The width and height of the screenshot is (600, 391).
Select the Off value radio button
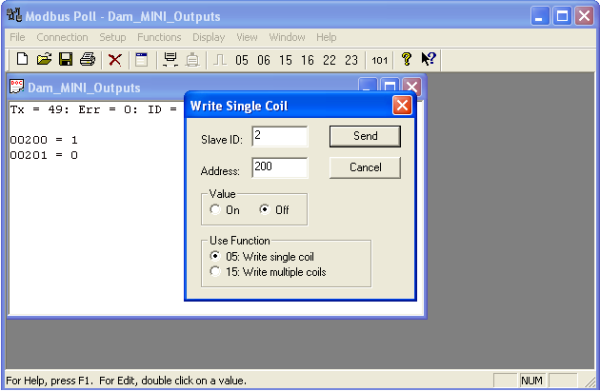tap(264, 210)
